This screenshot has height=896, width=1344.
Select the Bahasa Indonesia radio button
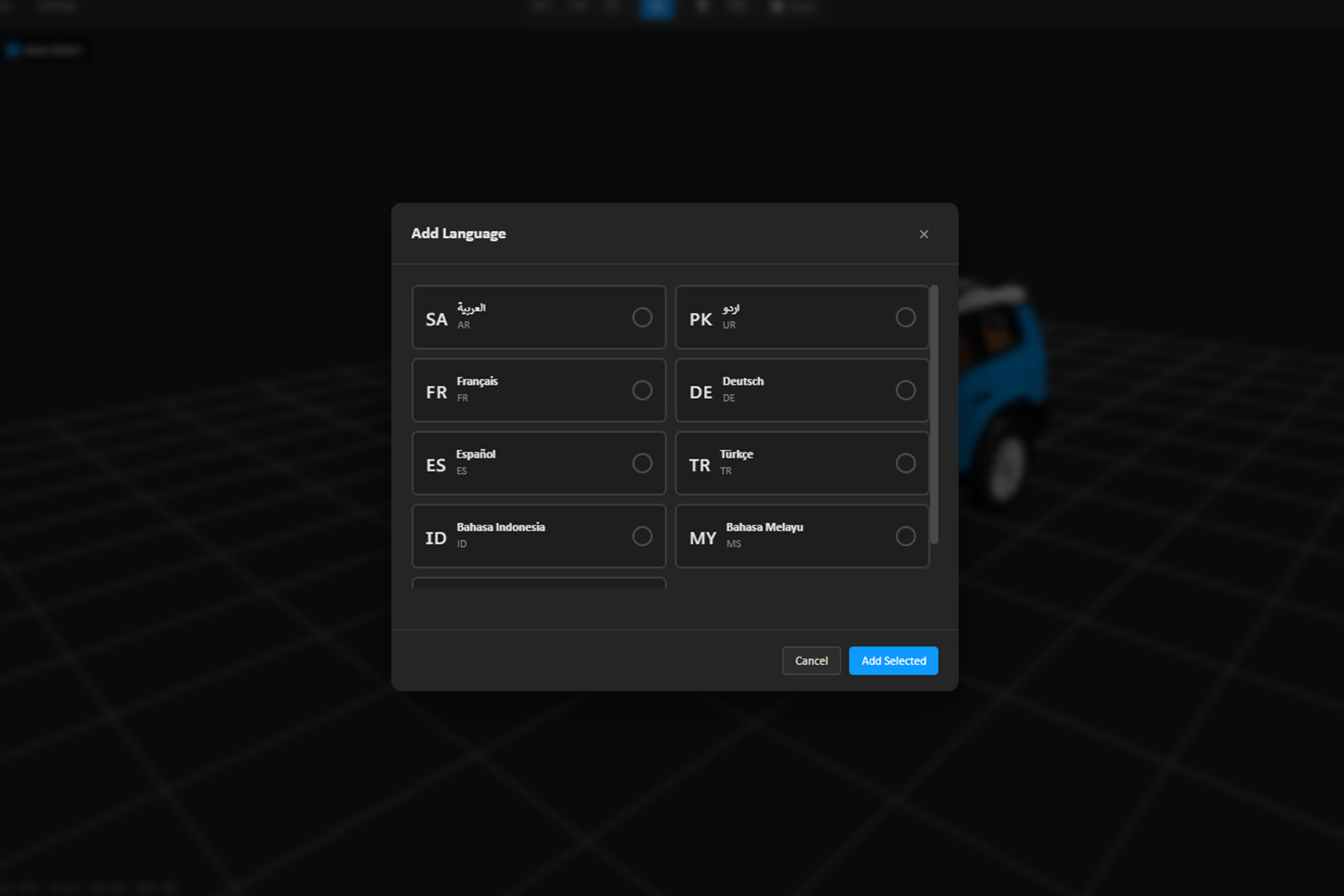point(642,536)
